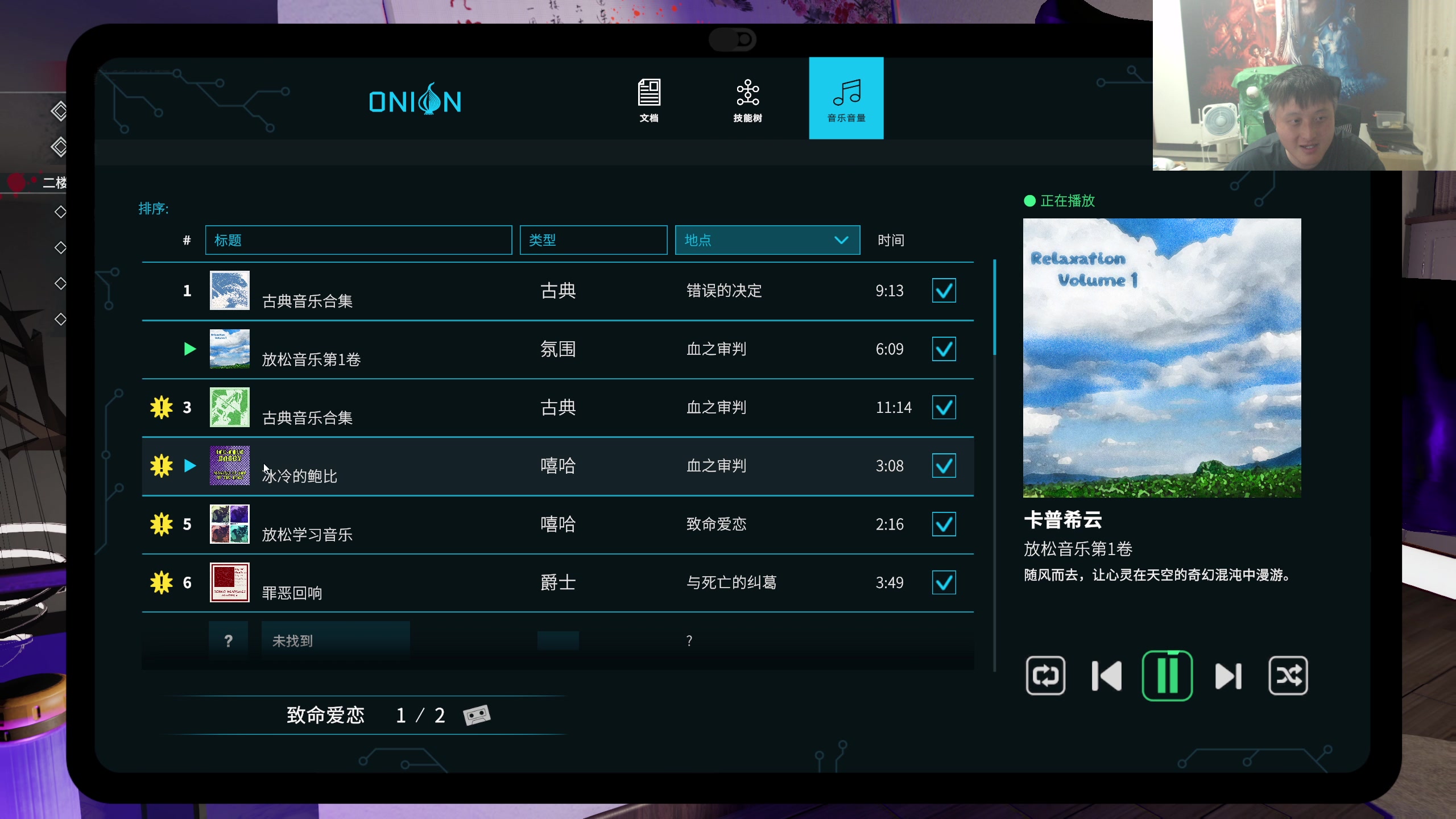Image resolution: width=1456 pixels, height=819 pixels.
Task: Click the new star badge on track 3
Action: (162, 407)
